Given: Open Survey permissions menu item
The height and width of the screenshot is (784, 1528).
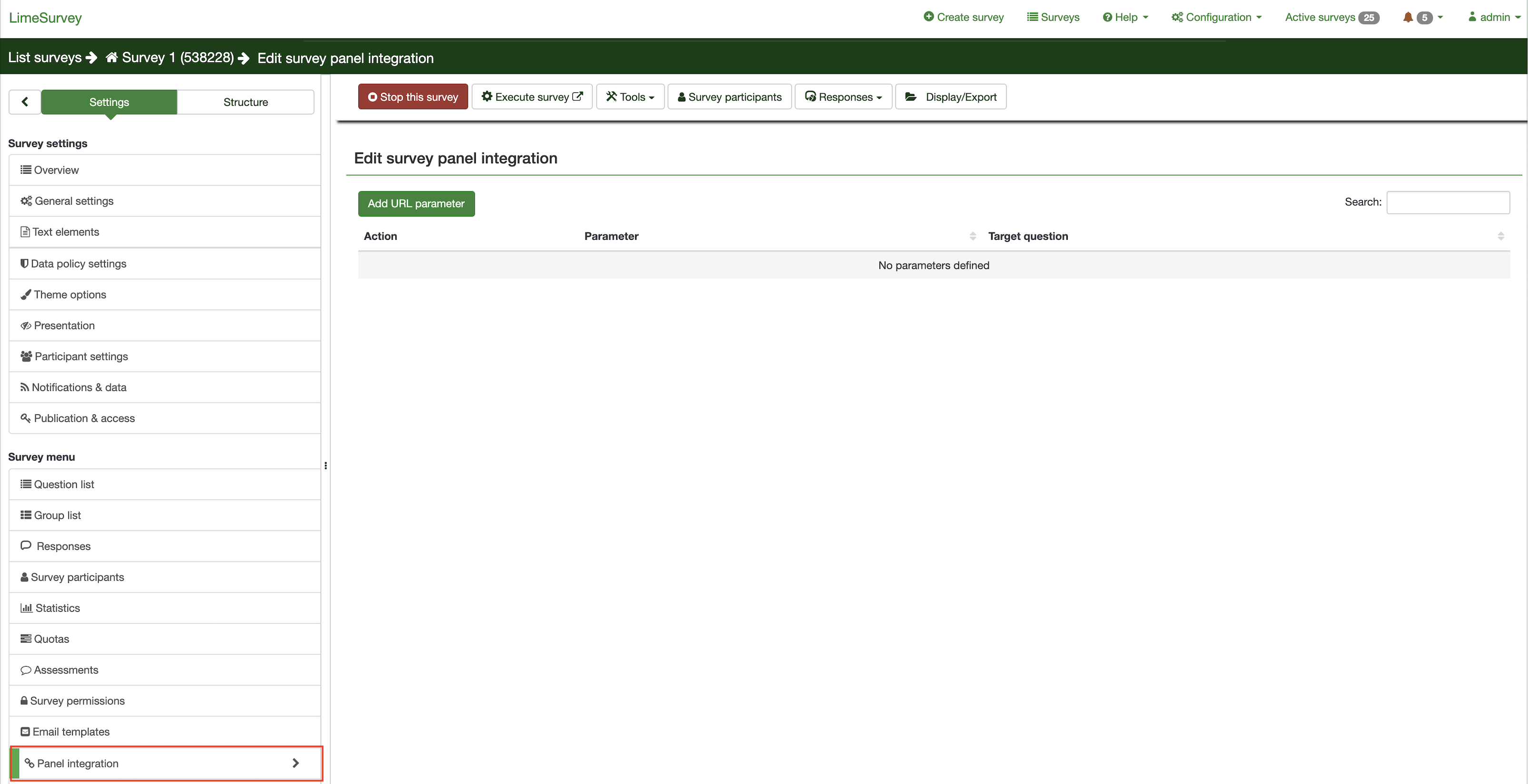Looking at the screenshot, I should (x=165, y=700).
